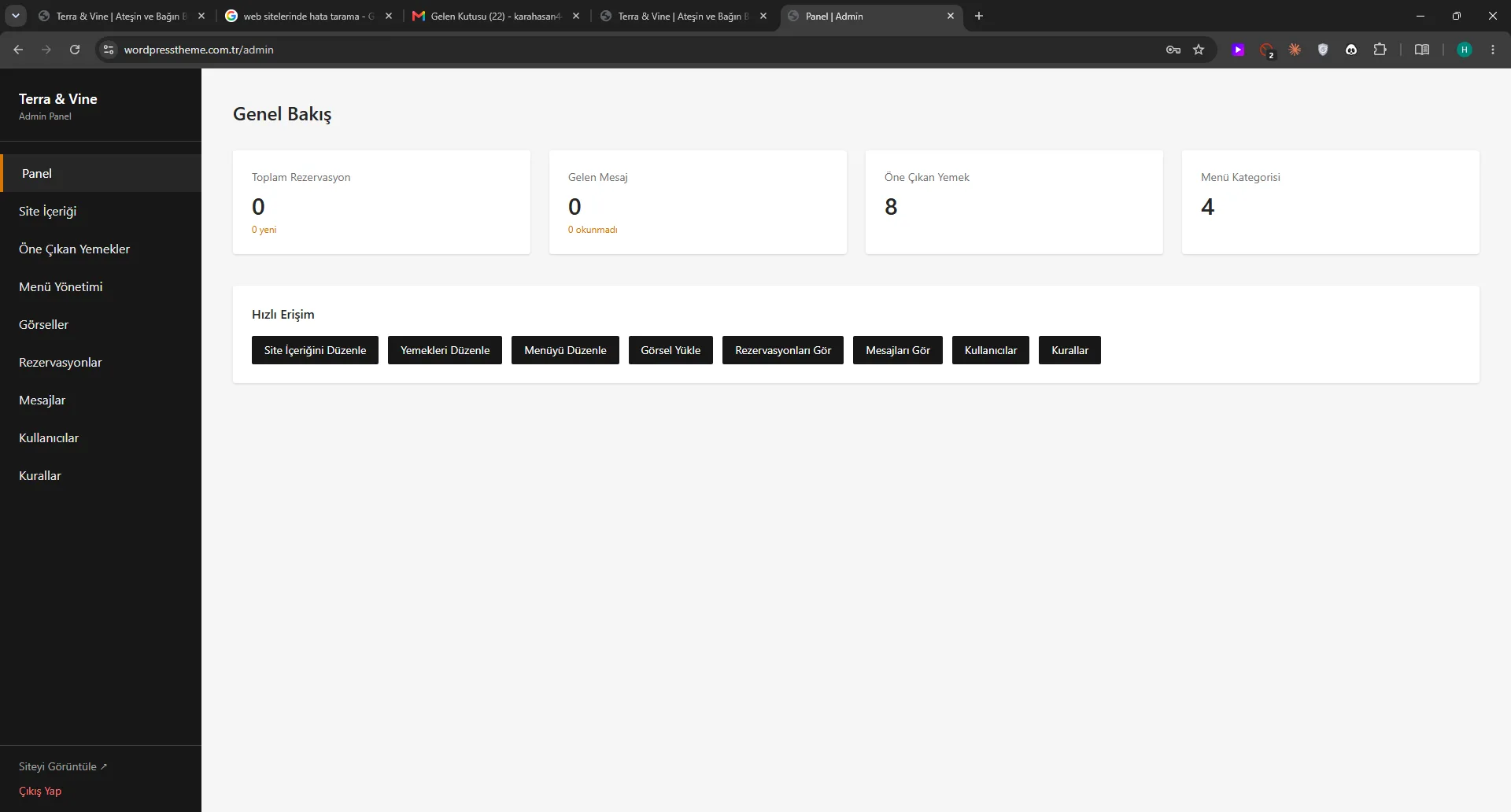The width and height of the screenshot is (1511, 812).
Task: Click the Gelen Mesaj stat card
Action: point(698,202)
